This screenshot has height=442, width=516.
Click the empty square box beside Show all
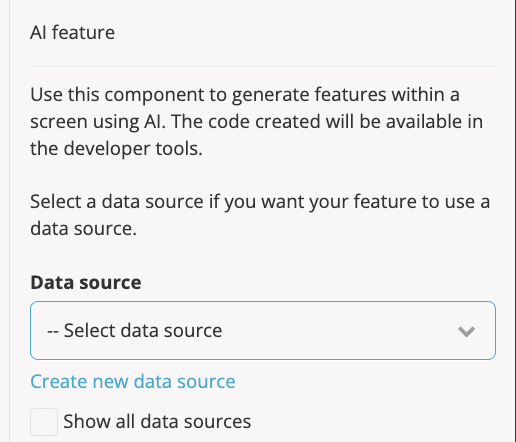point(44,422)
